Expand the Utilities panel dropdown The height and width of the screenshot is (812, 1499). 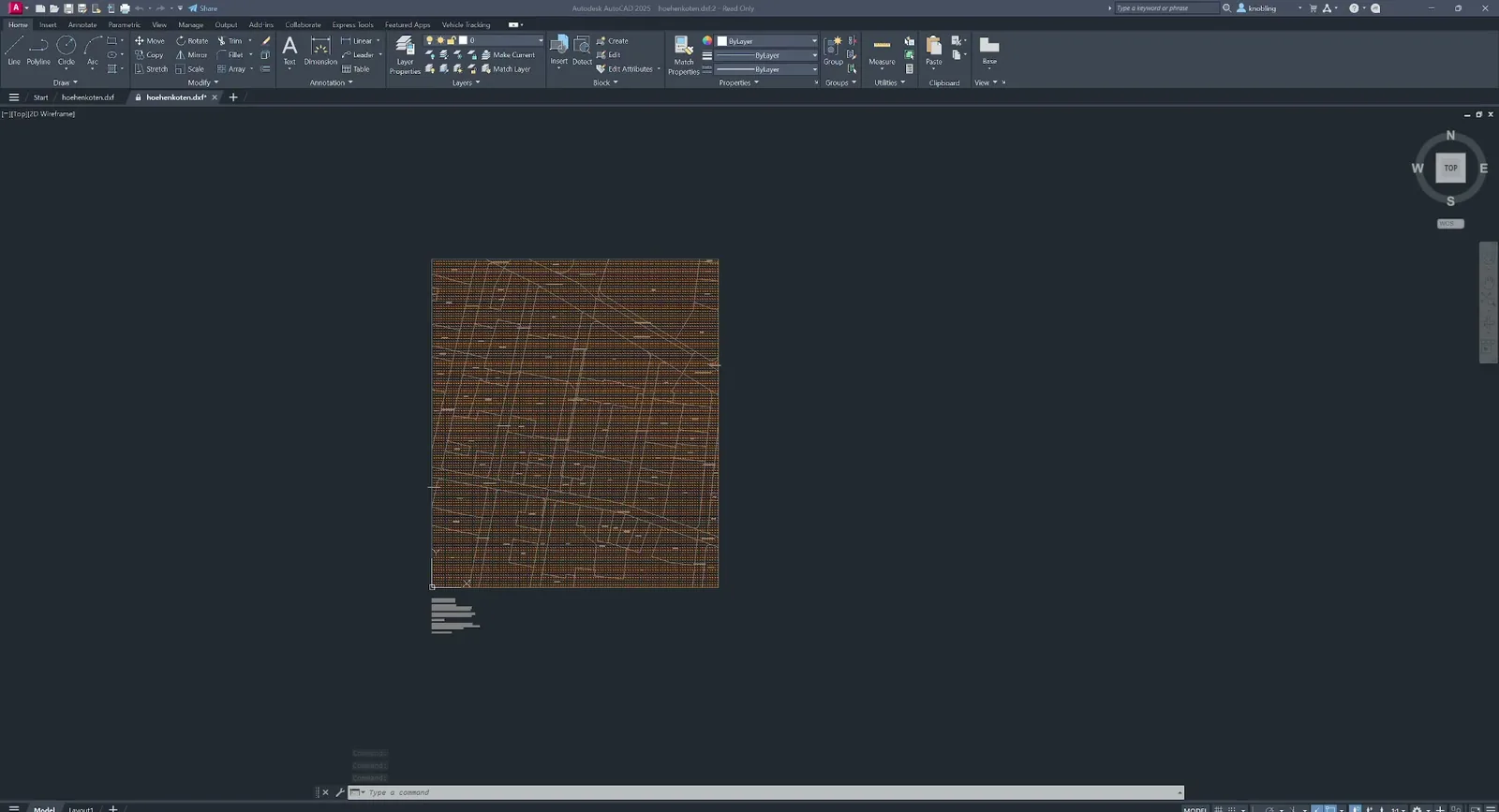coord(890,82)
